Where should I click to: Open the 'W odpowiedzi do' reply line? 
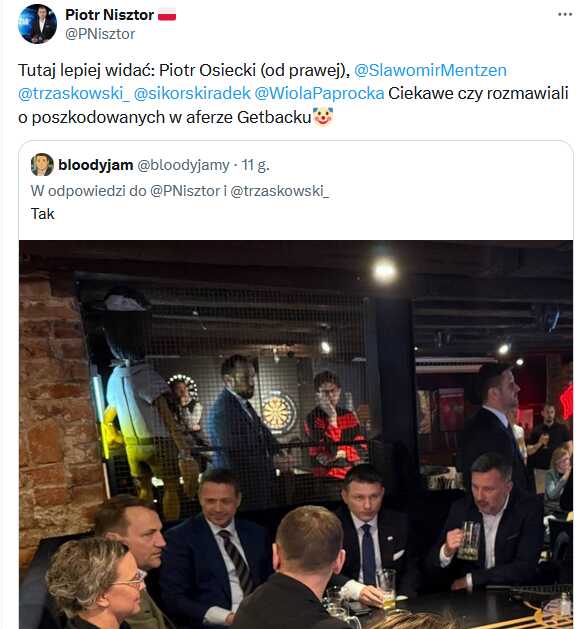(180, 191)
